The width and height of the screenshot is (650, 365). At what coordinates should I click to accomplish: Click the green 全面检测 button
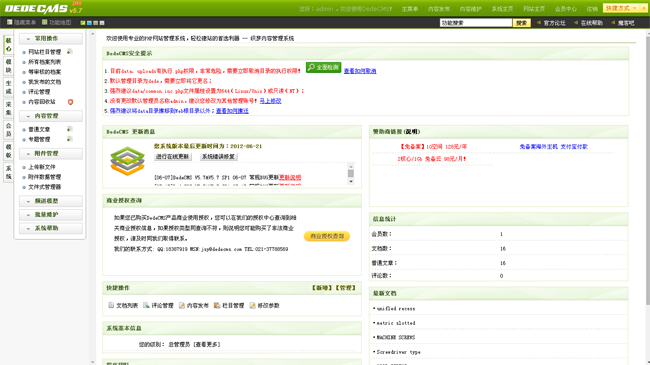tap(323, 67)
